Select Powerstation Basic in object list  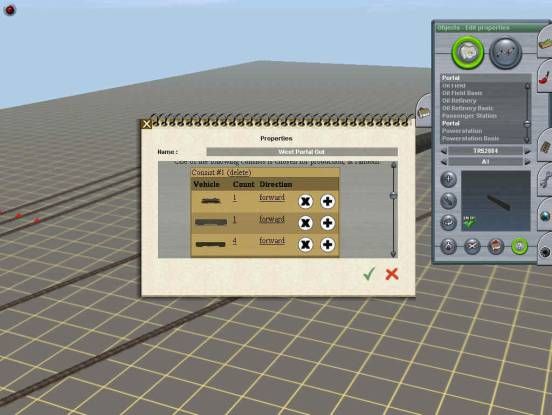click(470, 138)
